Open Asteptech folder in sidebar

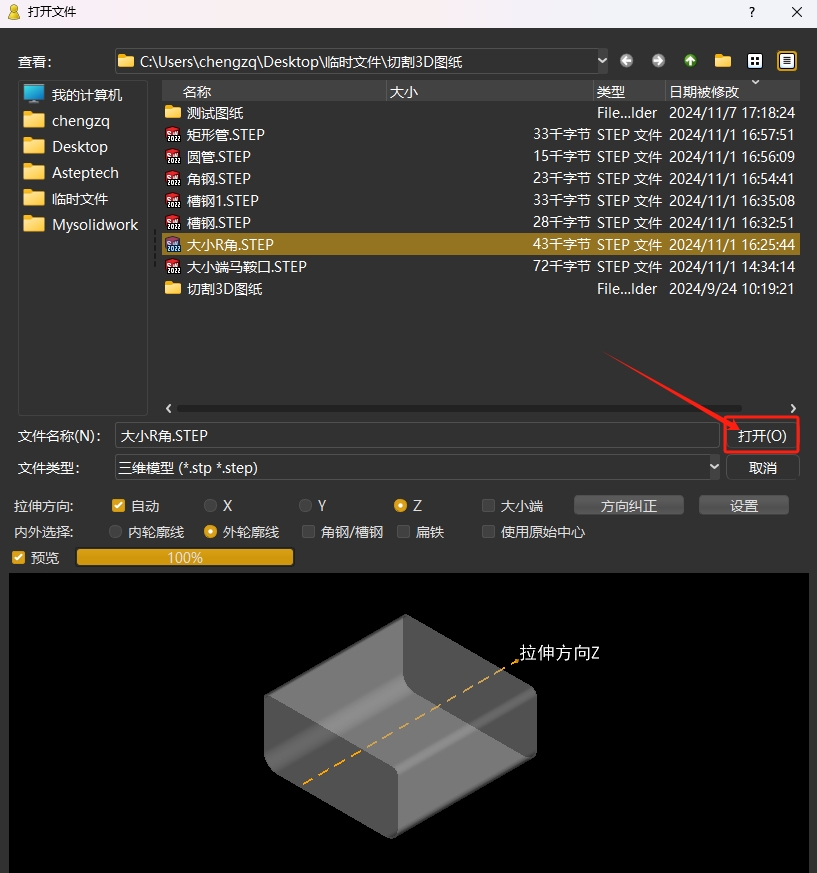pyautogui.click(x=71, y=173)
